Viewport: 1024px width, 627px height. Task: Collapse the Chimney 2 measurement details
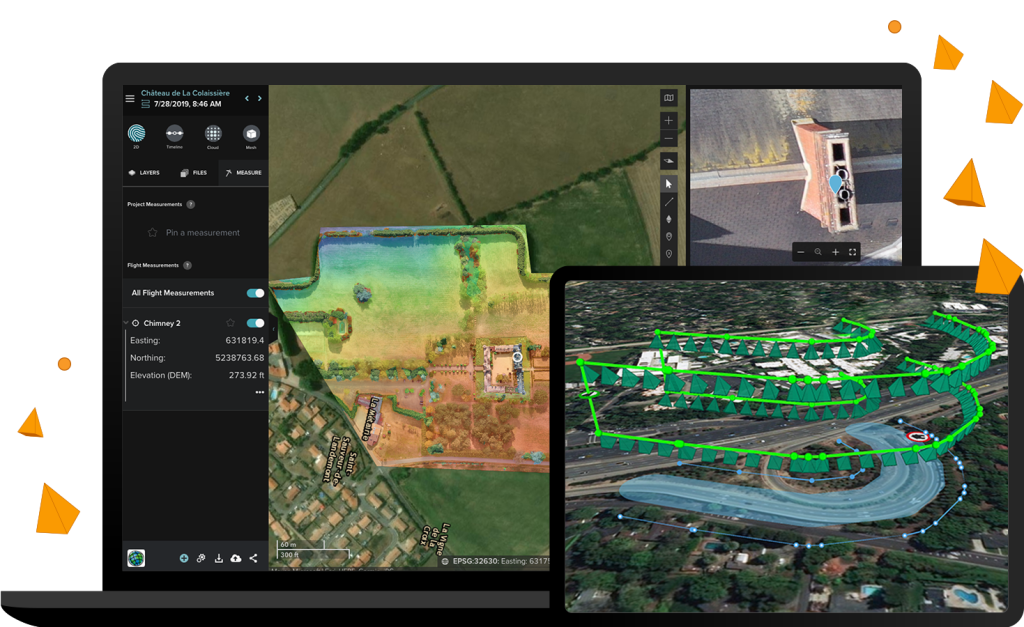coord(126,323)
